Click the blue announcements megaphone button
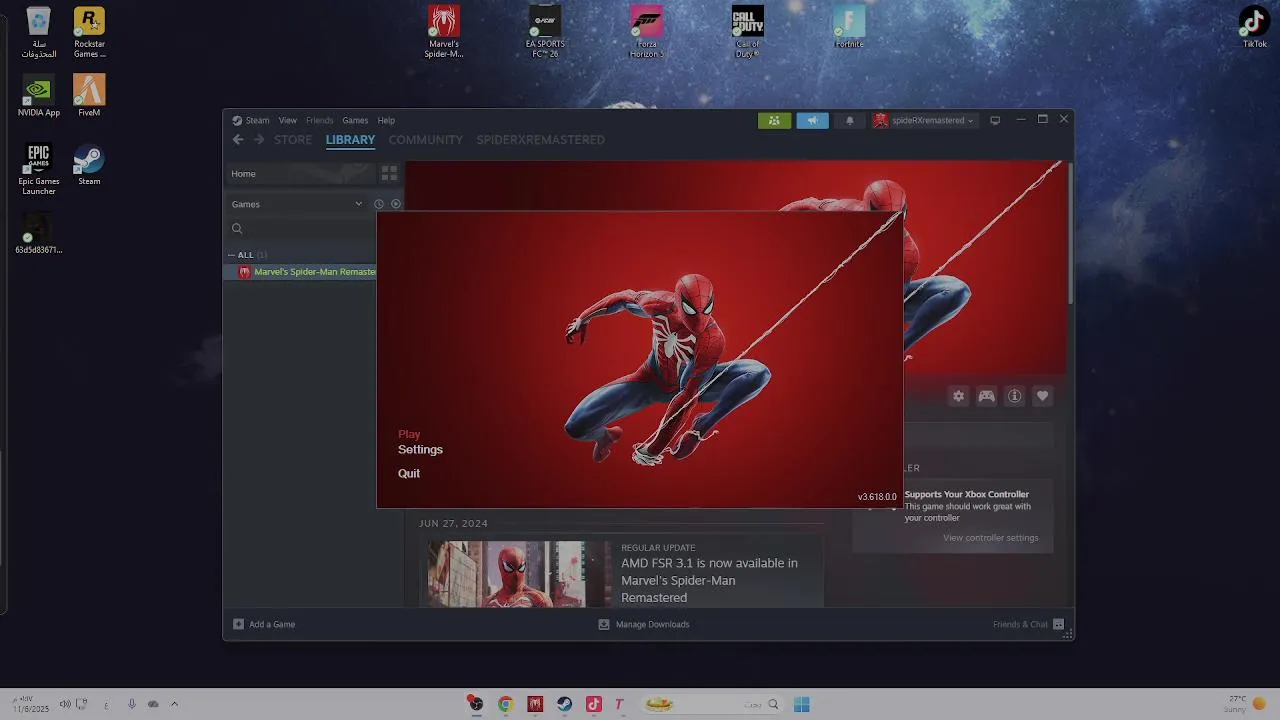1280x720 pixels. [x=812, y=120]
